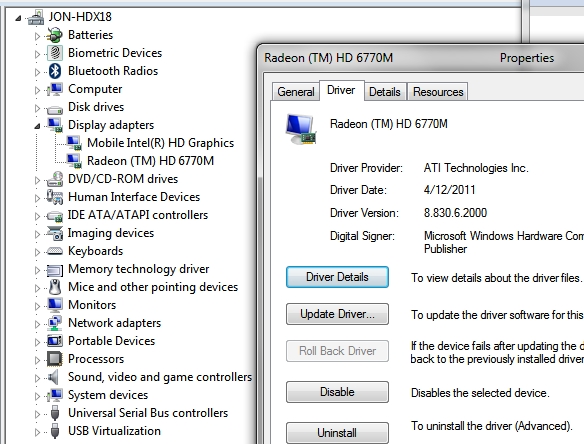Select the Memory technology driver label
Image resolution: width=584 pixels, height=444 pixels.
(x=139, y=269)
